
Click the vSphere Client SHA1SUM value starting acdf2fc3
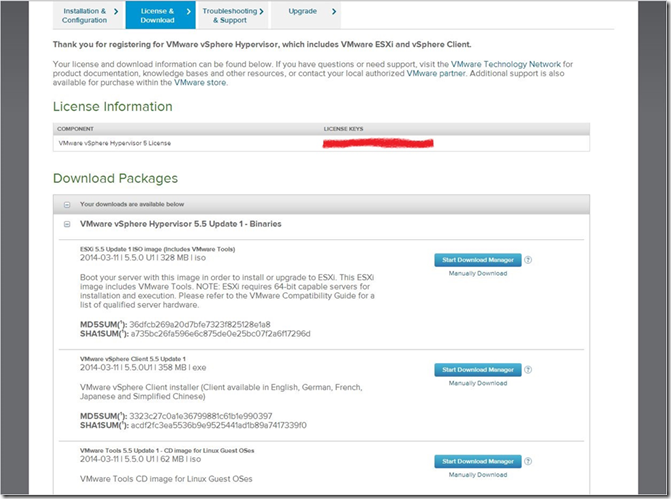[x=219, y=425]
